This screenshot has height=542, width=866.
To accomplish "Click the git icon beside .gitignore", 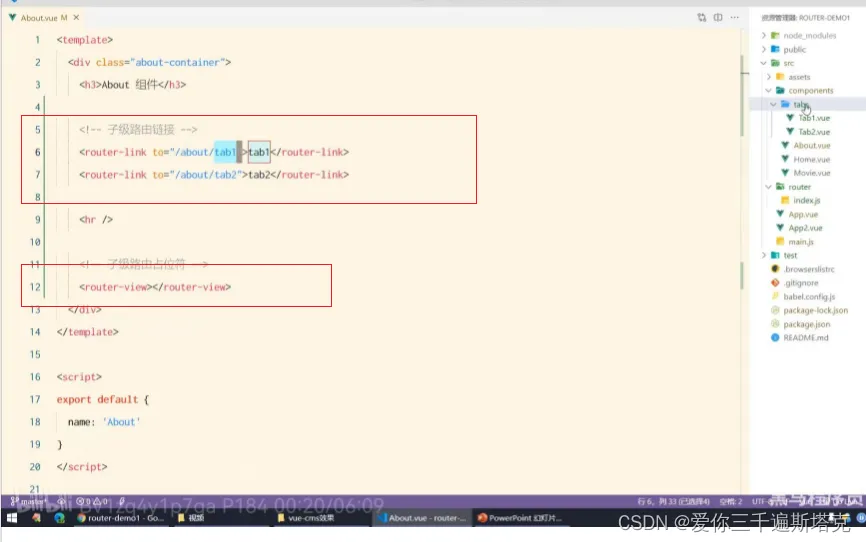I will pyautogui.click(x=775, y=283).
